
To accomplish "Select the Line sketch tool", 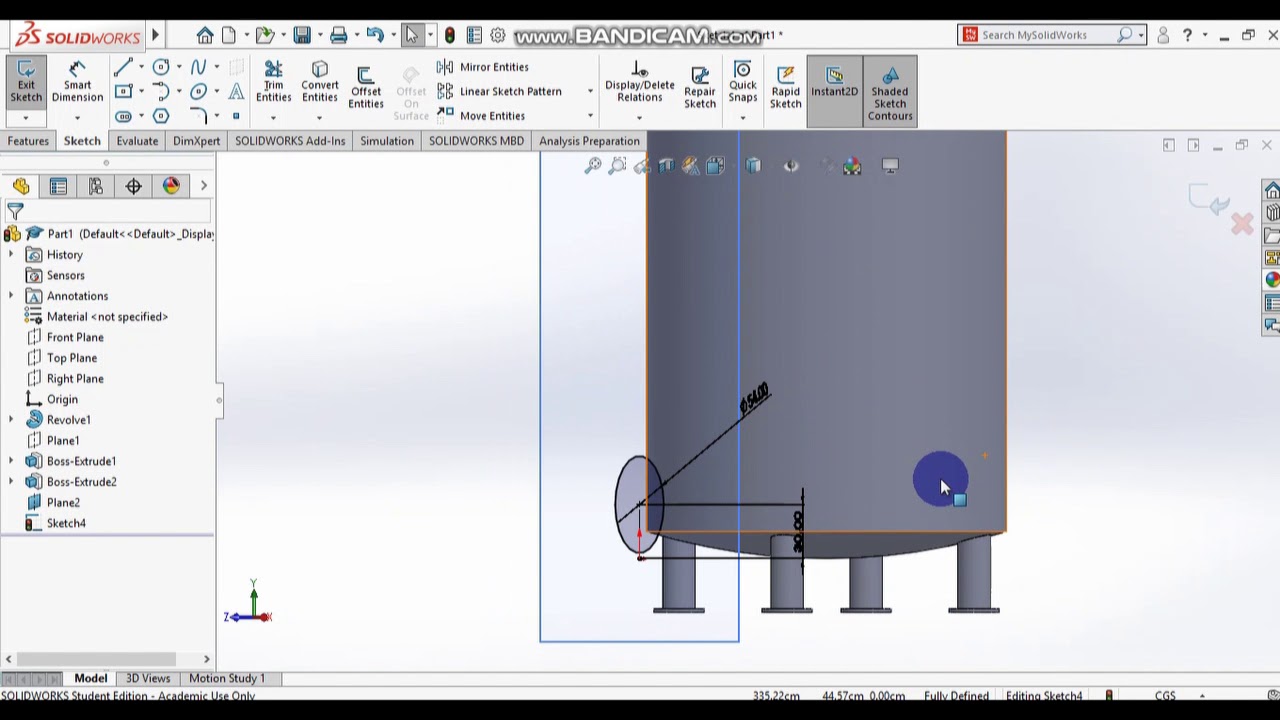I will [x=123, y=67].
